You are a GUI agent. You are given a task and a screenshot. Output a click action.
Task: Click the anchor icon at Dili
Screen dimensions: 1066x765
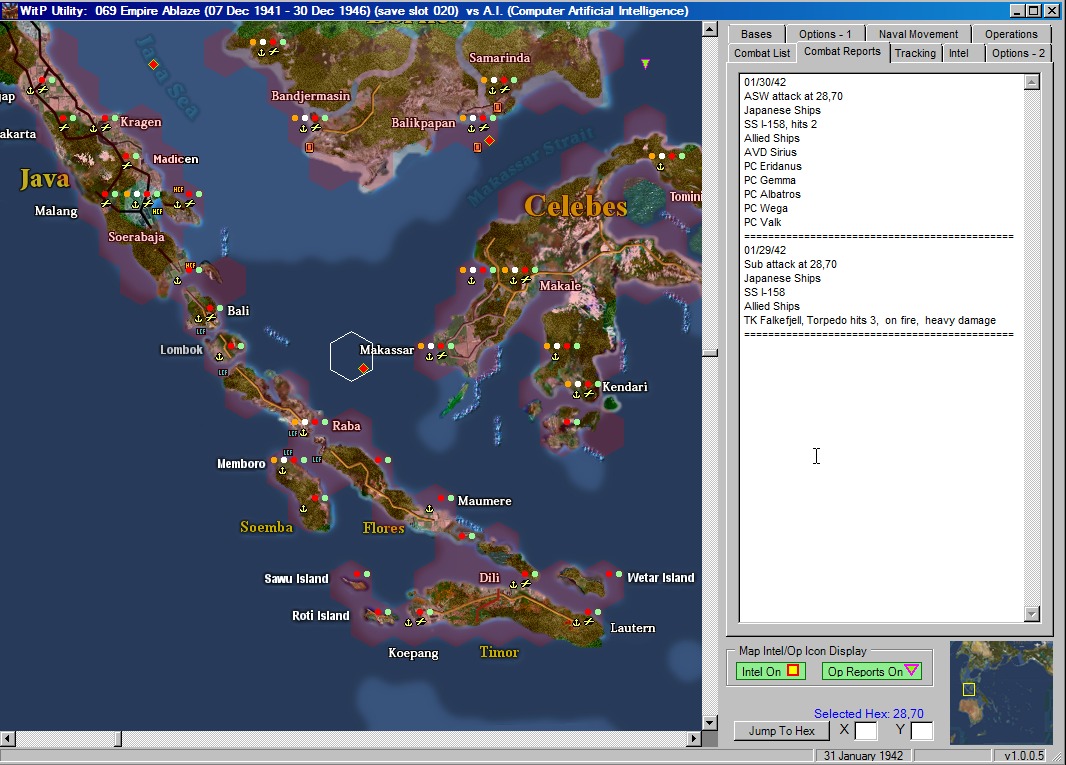513,584
